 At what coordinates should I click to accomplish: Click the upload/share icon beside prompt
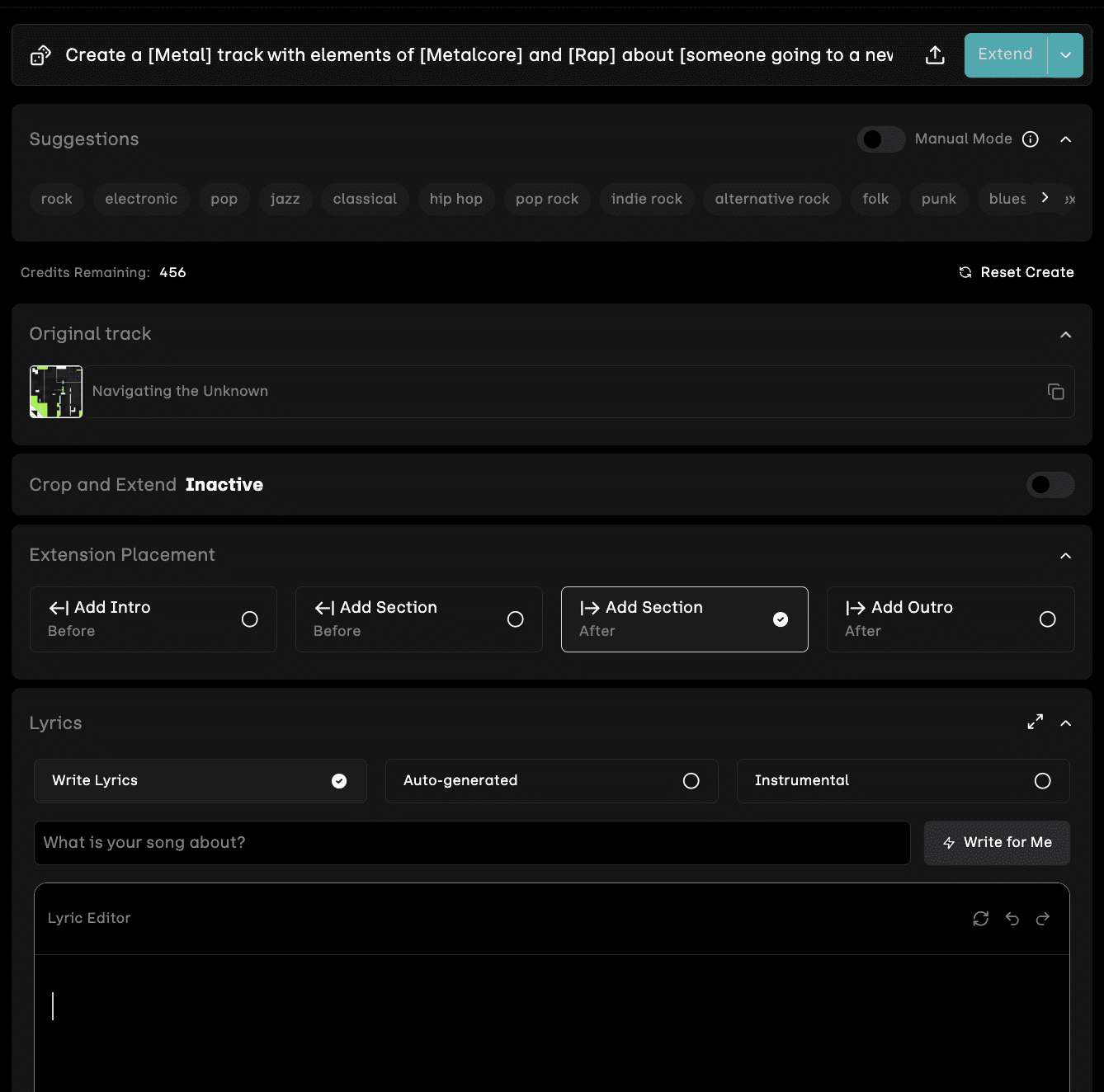[x=935, y=55]
